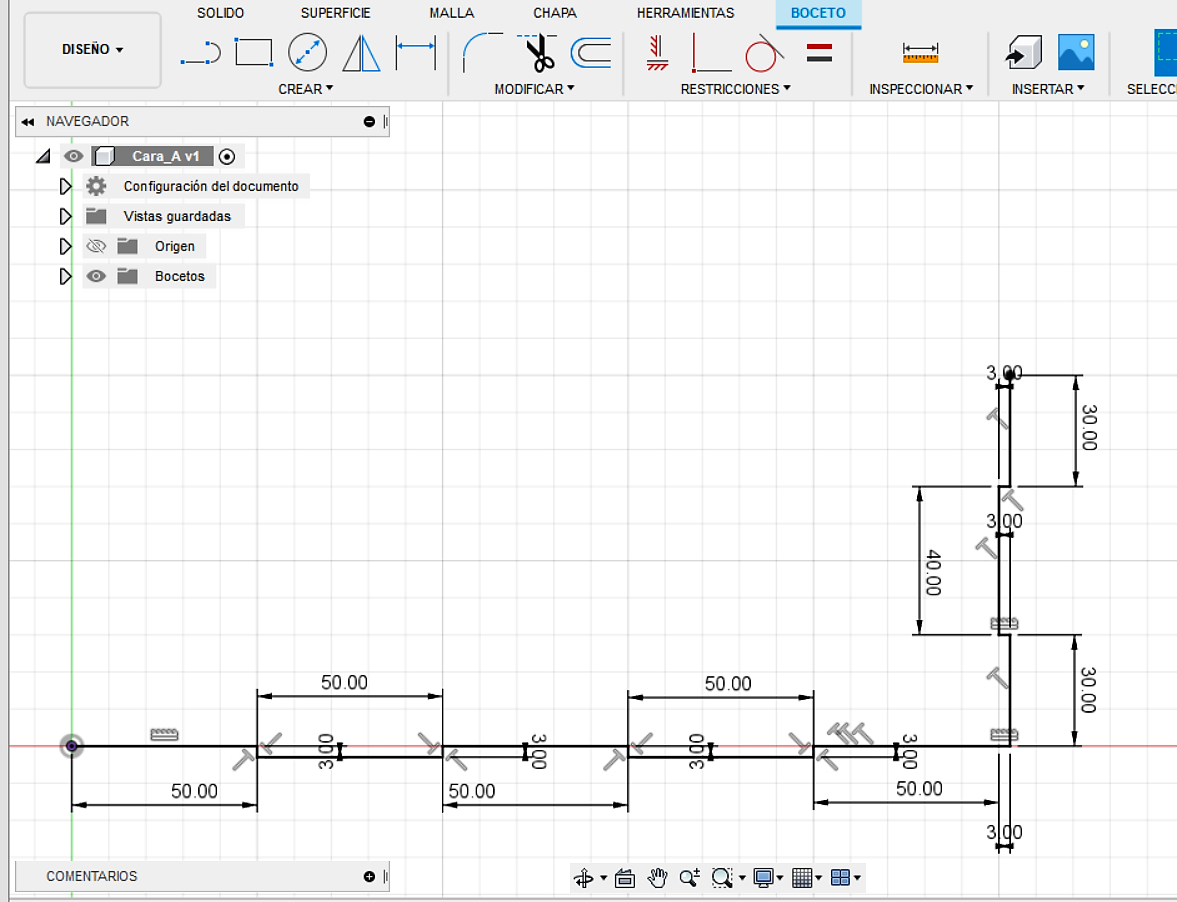This screenshot has height=902, width=1177.
Task: Collapse the Cara_A v1 root node
Action: coord(44,156)
